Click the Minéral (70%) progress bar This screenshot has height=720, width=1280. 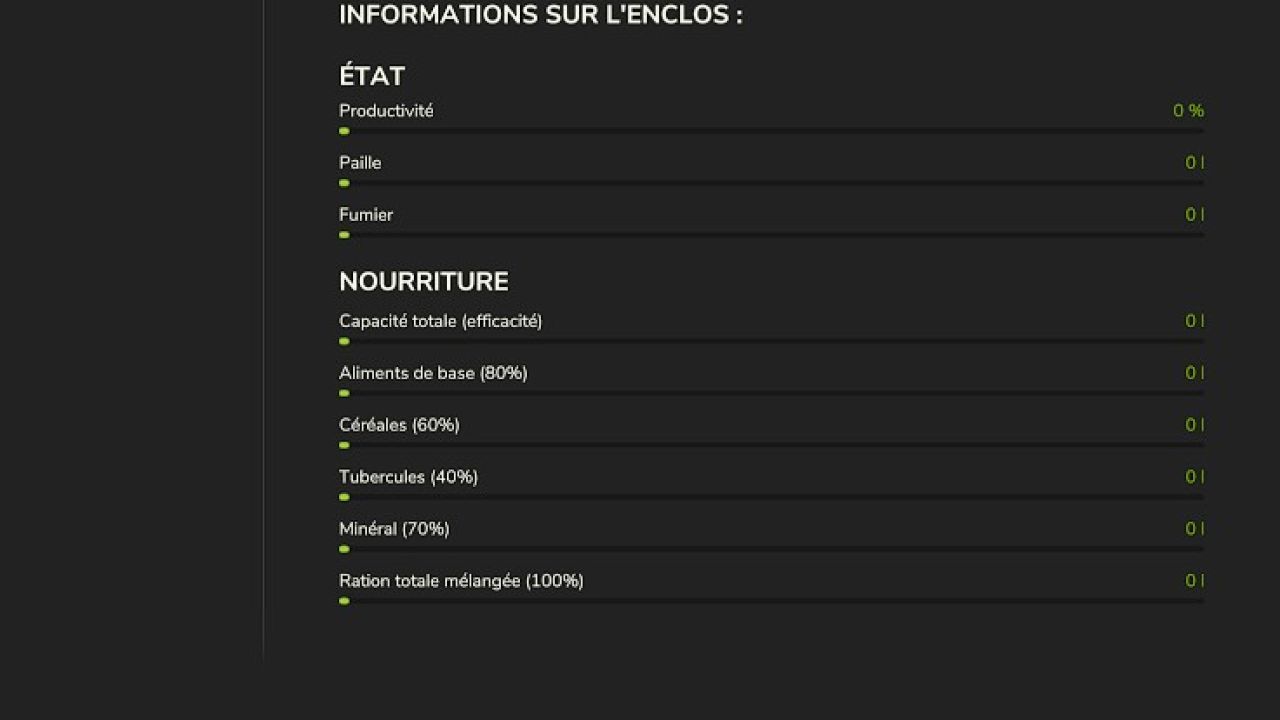[770, 549]
